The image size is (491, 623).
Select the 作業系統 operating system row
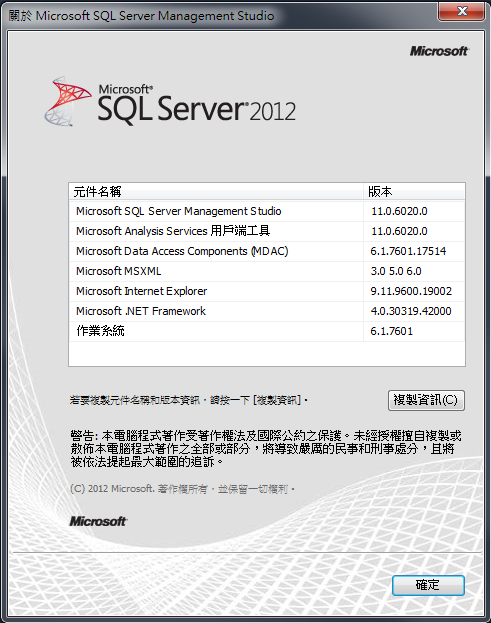[267, 331]
